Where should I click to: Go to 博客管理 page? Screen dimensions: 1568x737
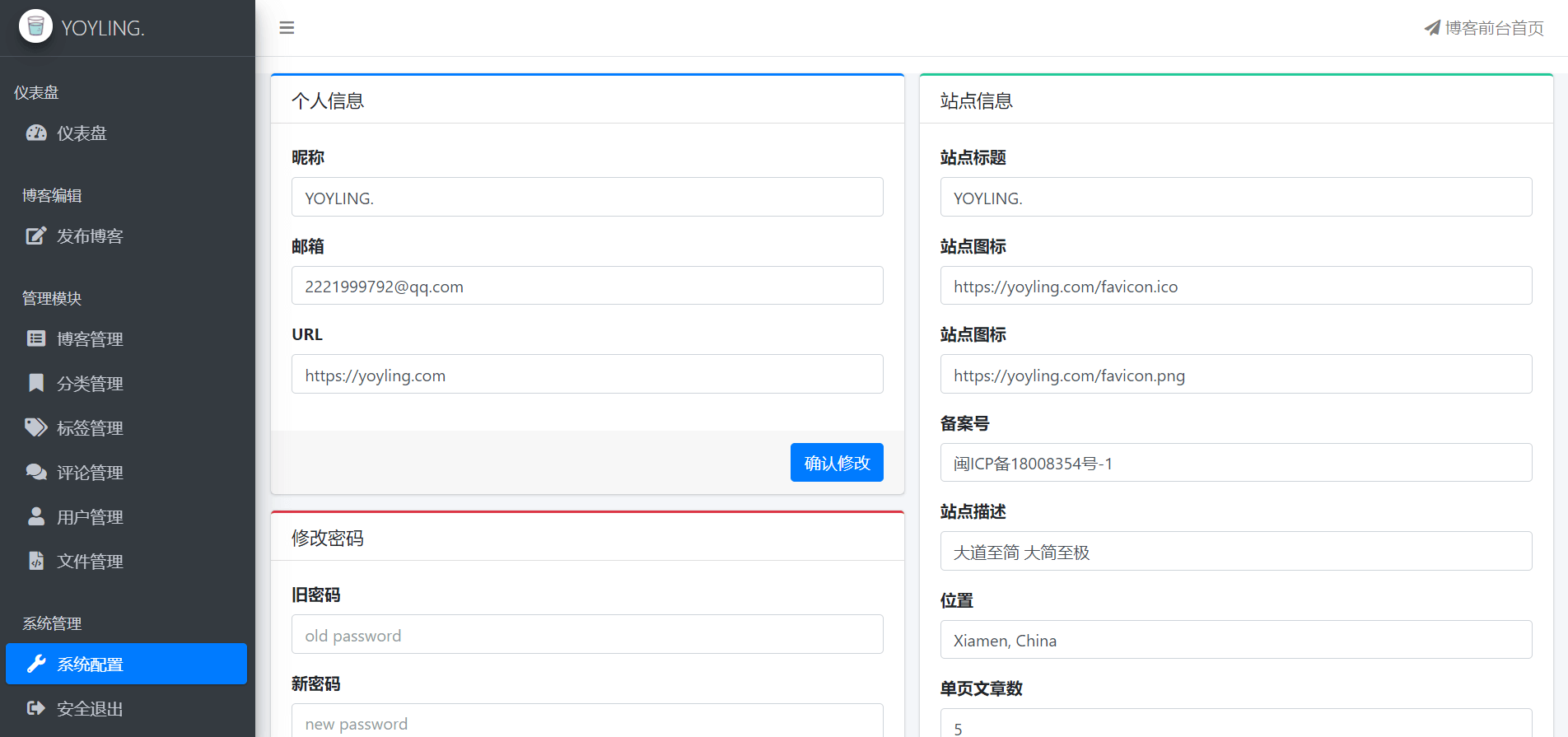click(126, 339)
